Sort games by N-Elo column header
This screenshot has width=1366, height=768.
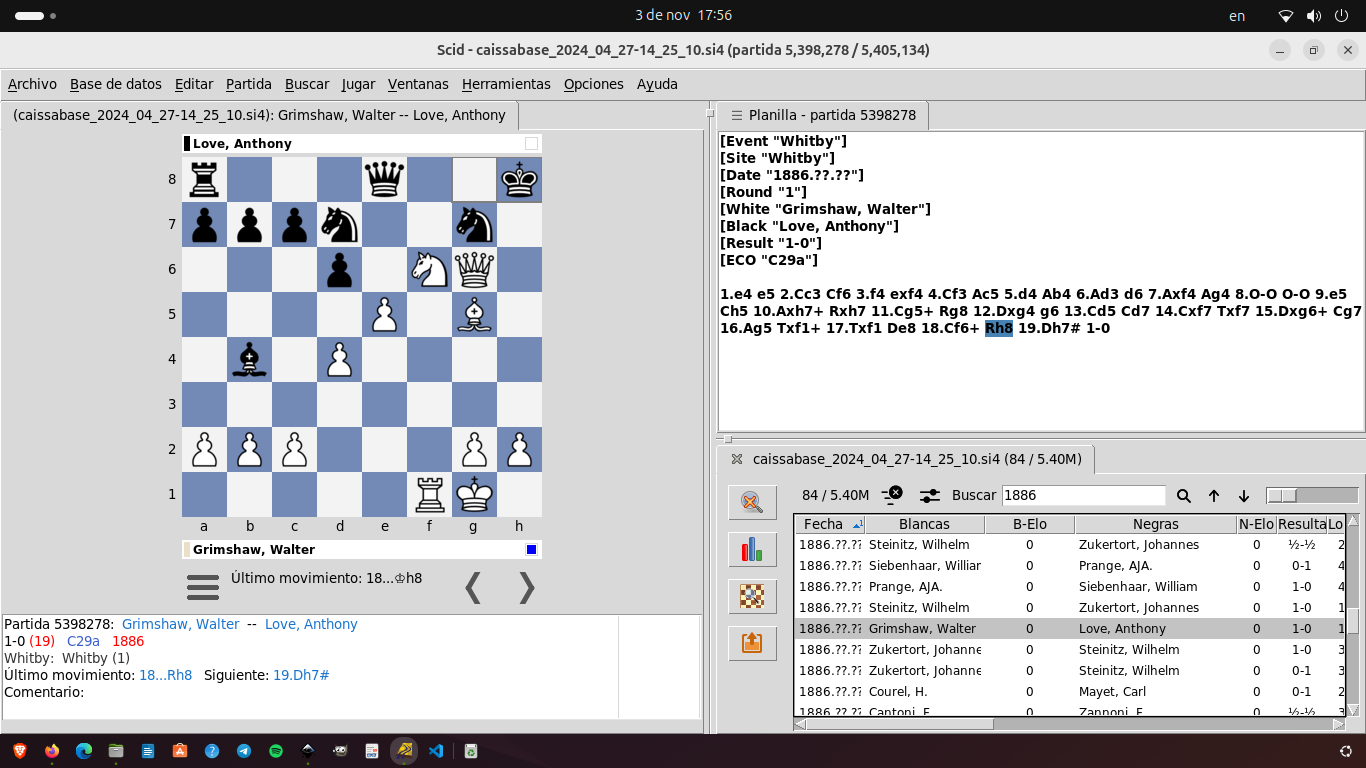(1256, 524)
